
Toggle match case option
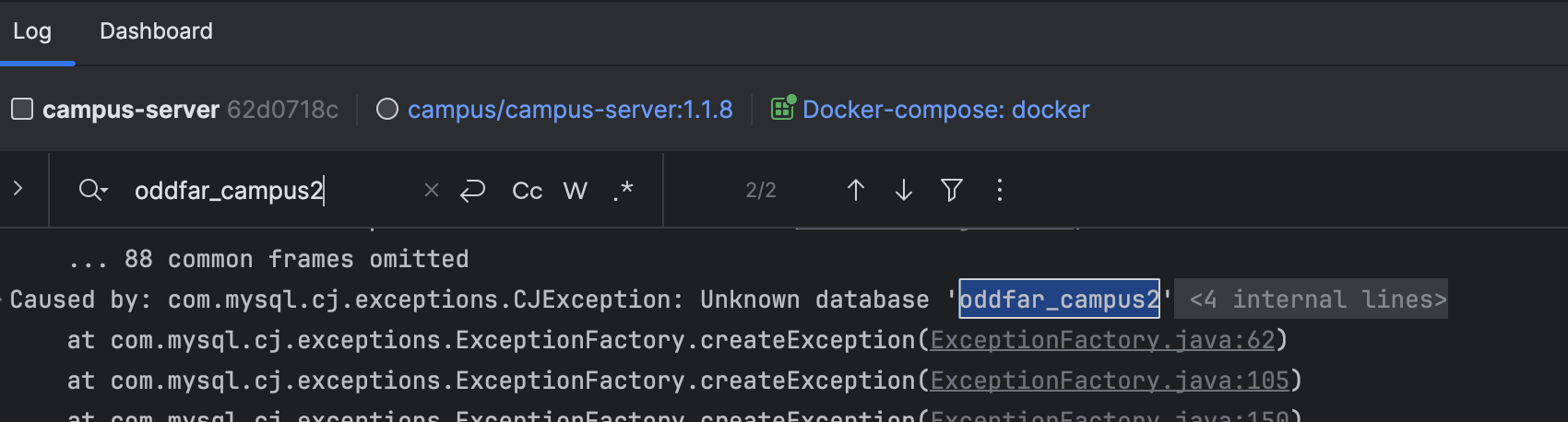point(527,190)
